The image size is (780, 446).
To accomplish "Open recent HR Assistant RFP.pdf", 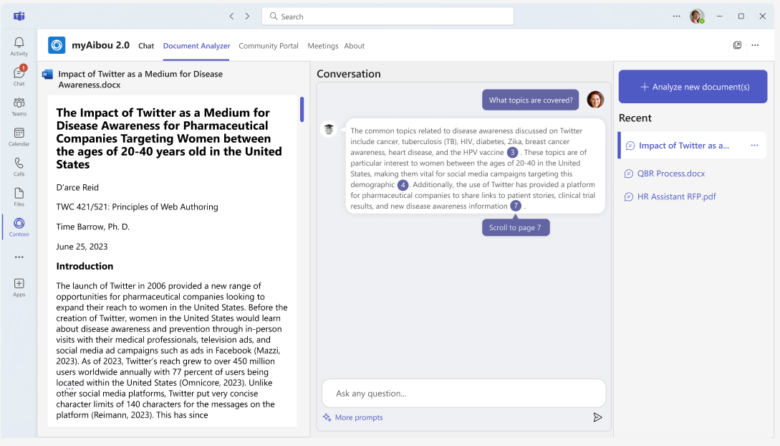I will [676, 196].
